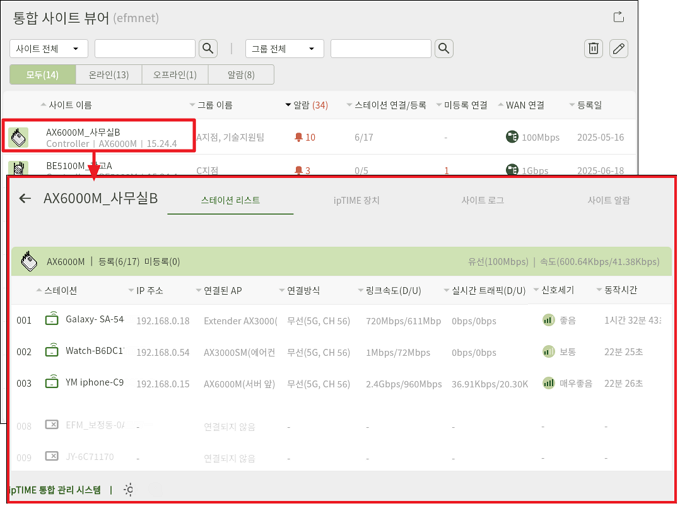Switch to the 온라인(13) tab
The image size is (680, 518).
108,75
